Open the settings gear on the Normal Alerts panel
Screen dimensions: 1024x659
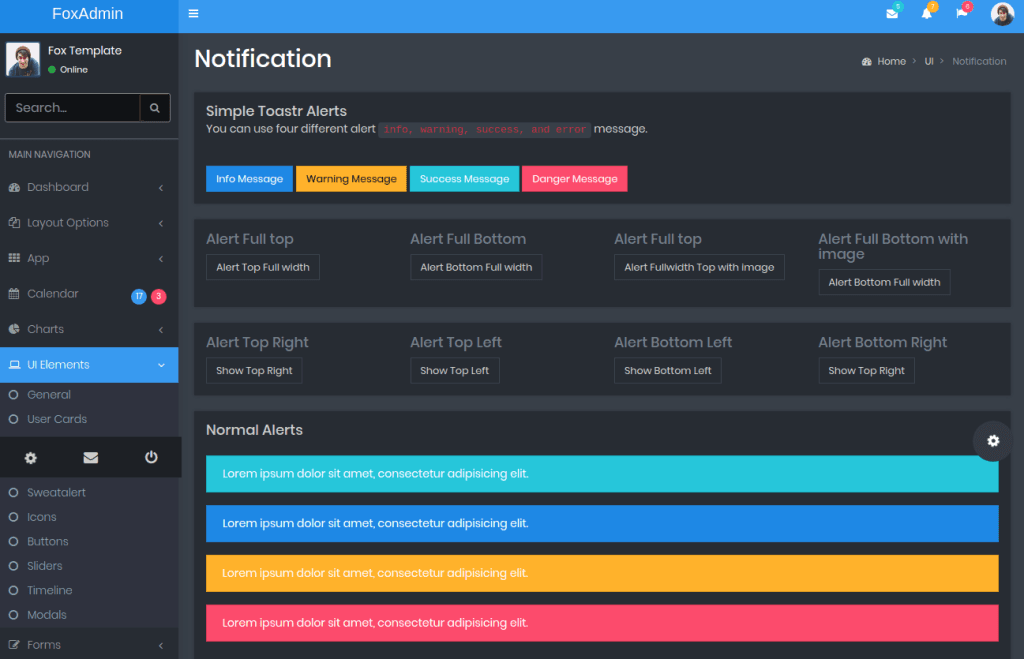click(992, 440)
